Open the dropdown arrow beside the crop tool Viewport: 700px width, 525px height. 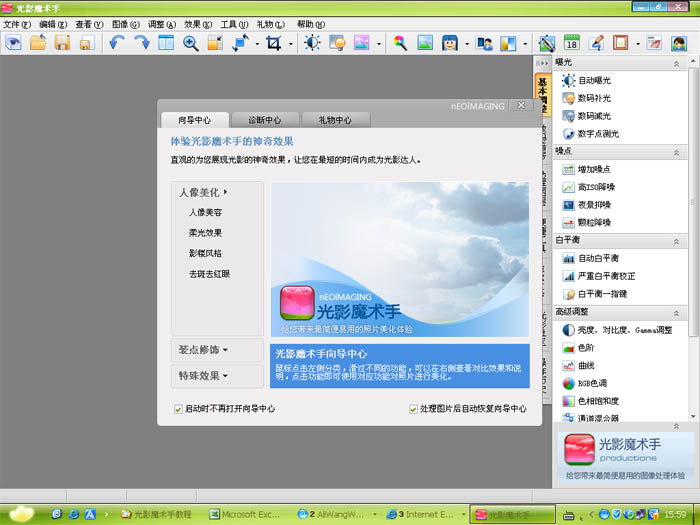291,44
